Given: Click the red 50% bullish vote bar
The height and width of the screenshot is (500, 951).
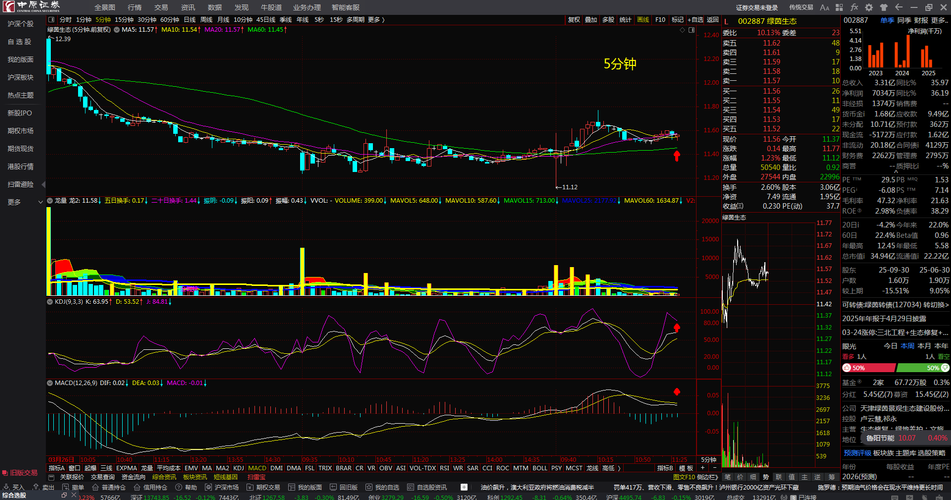Looking at the screenshot, I should (868, 368).
